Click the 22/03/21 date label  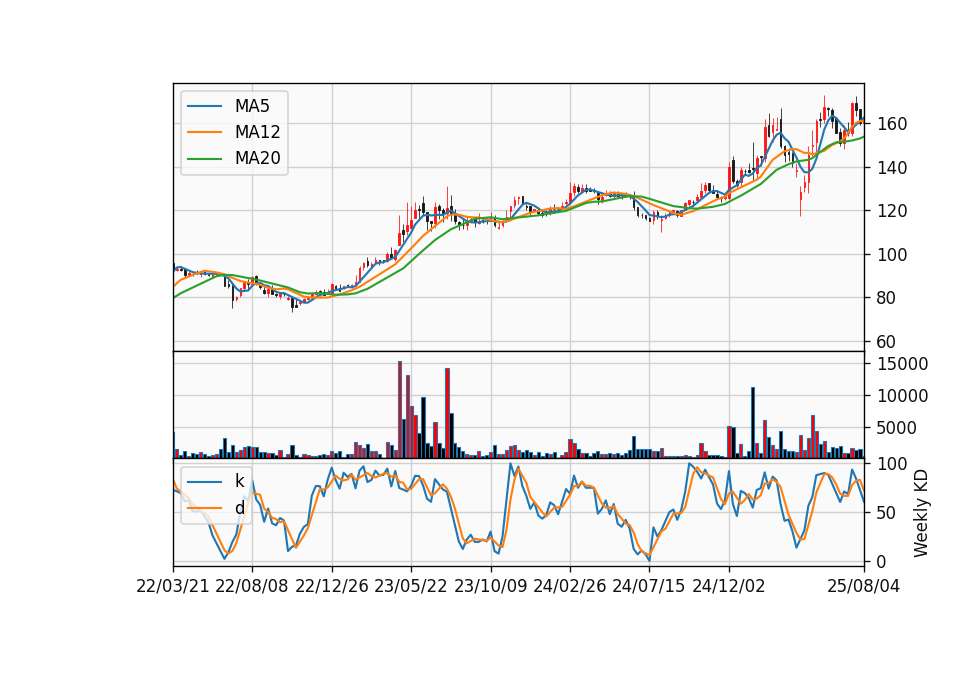[x=173, y=586]
